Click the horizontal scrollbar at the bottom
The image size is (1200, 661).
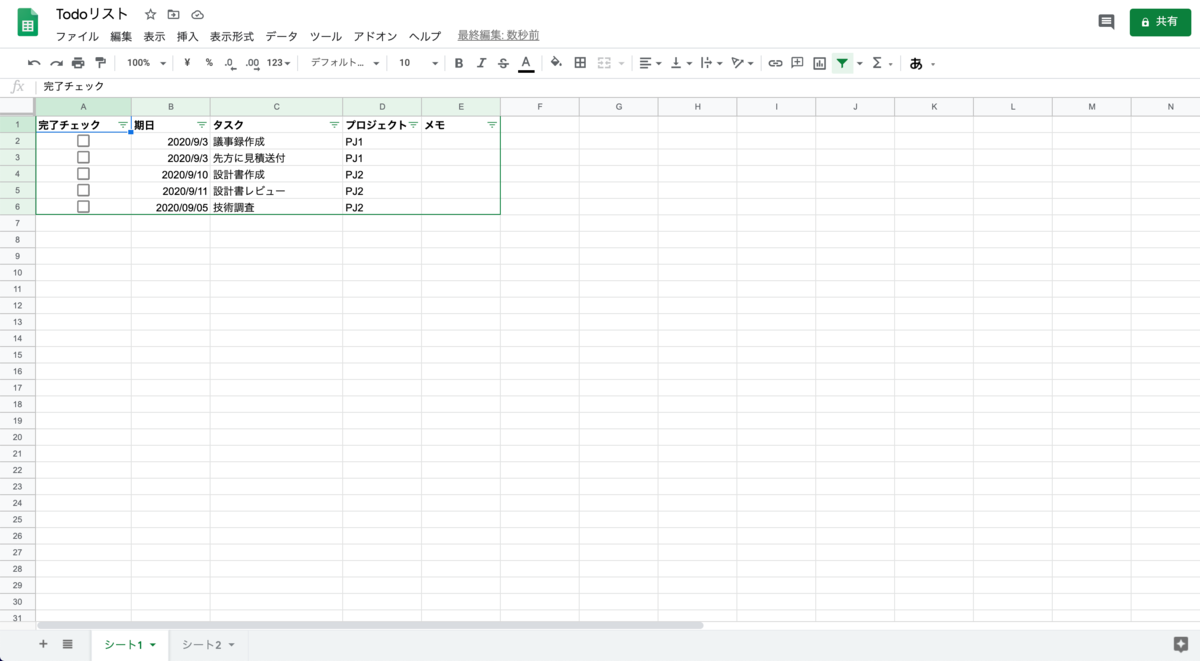coord(370,625)
